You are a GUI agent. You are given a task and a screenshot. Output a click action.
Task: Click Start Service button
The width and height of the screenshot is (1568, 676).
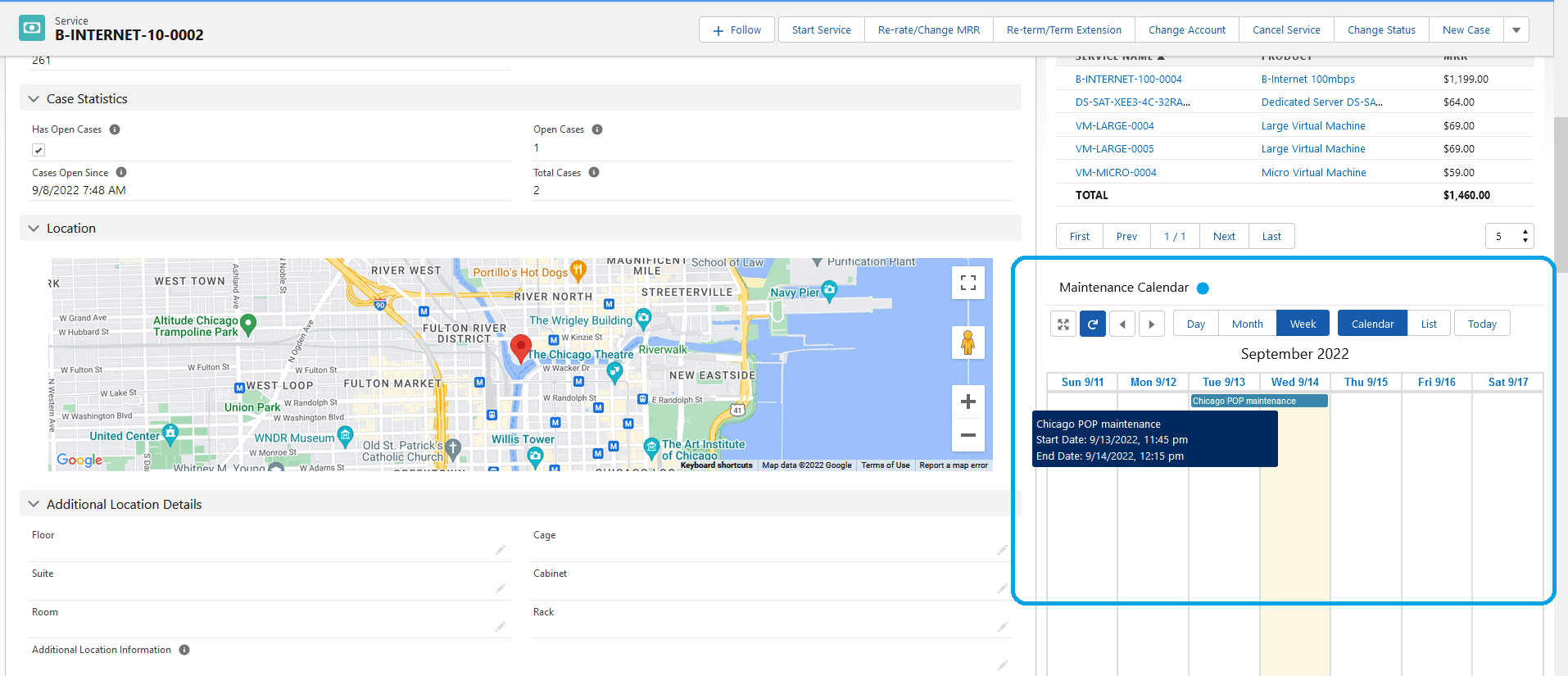tap(822, 30)
